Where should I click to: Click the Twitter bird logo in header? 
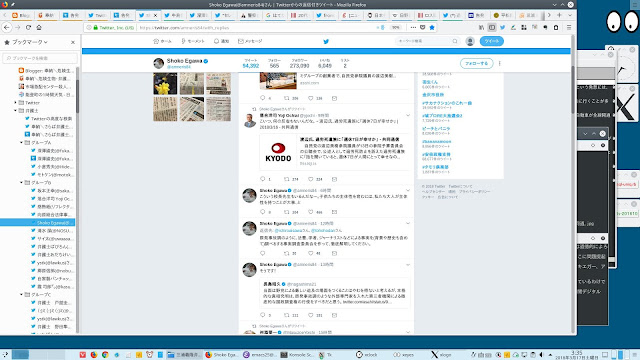[326, 41]
